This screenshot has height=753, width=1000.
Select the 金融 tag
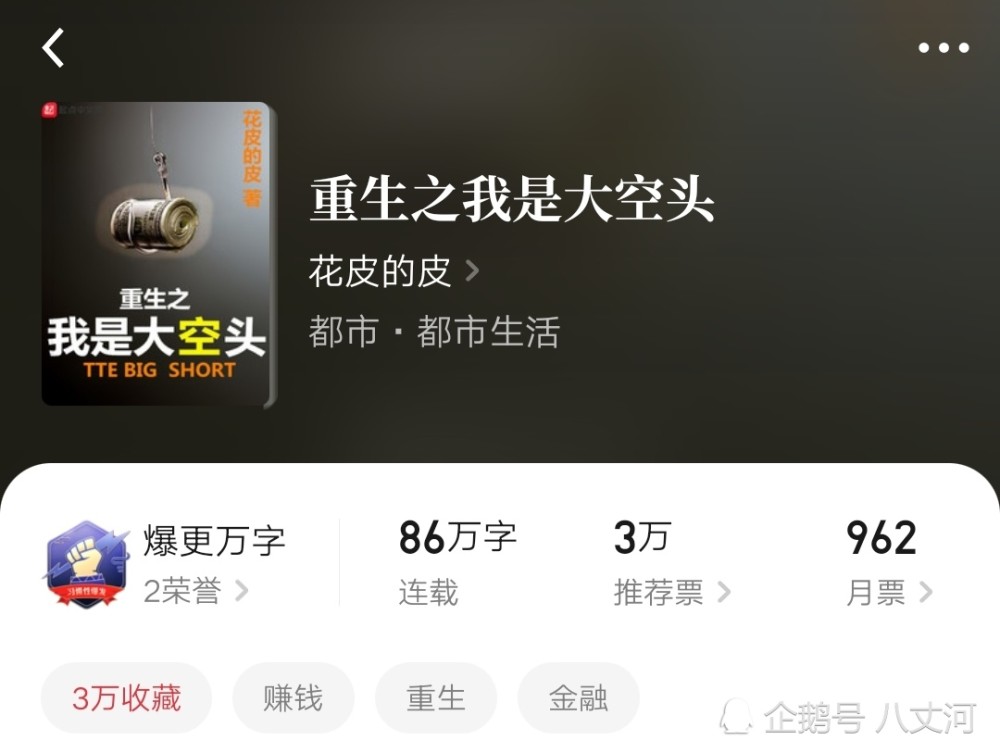click(578, 698)
